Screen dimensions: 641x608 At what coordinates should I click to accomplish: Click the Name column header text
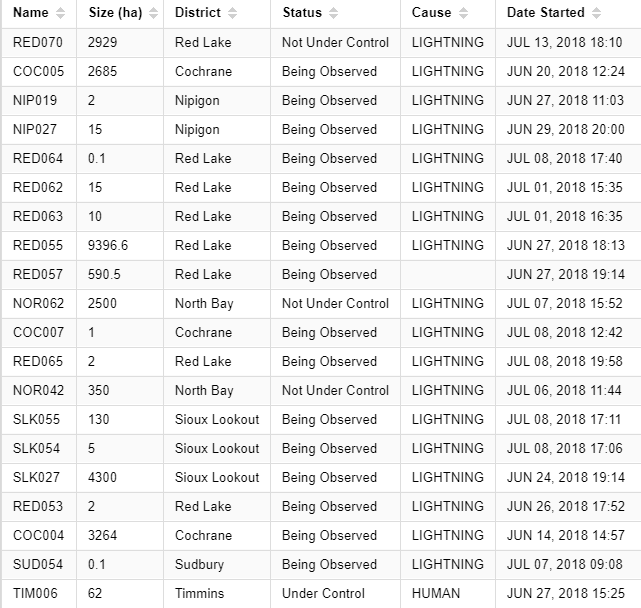[x=31, y=13]
